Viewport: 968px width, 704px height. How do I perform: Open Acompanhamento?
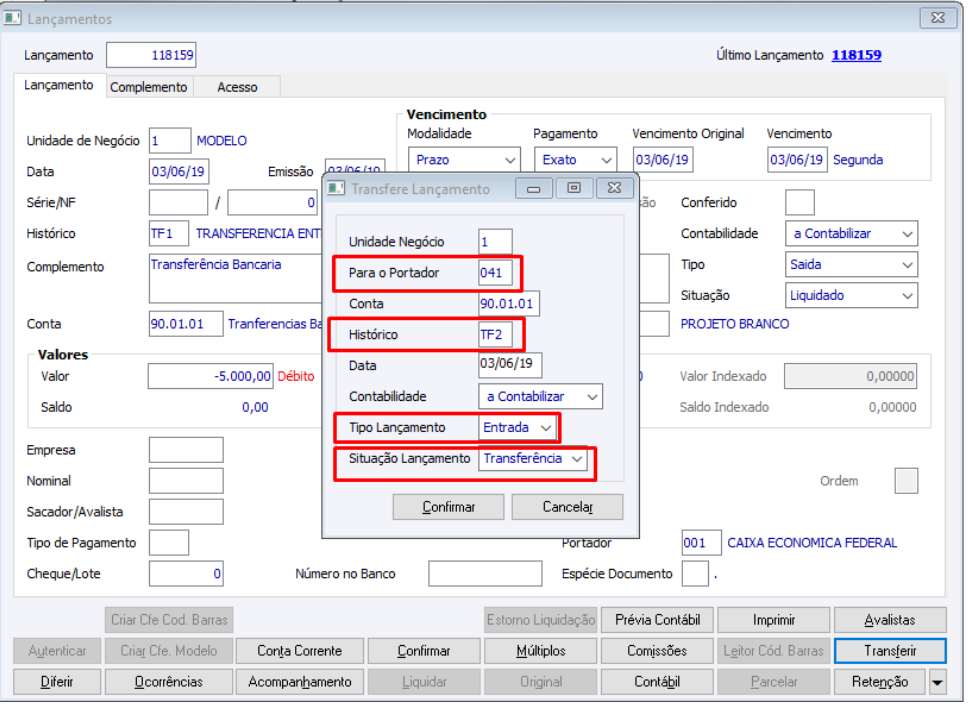coord(299,682)
